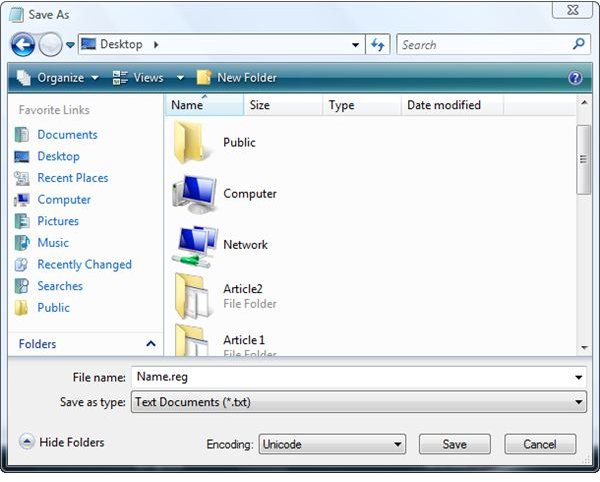Open the Encoding Unicode dropdown
This screenshot has width=600, height=482.
pos(332,444)
